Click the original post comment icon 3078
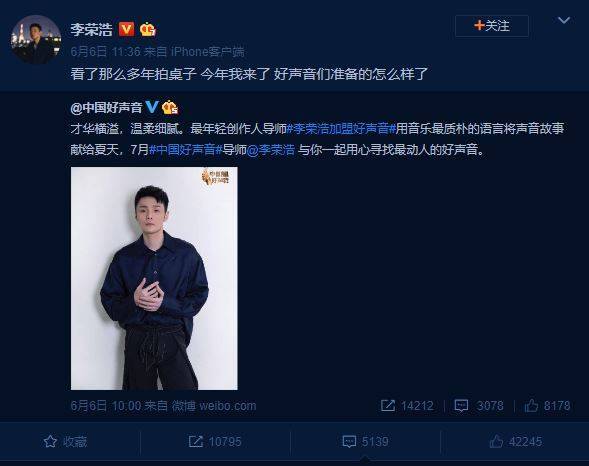The height and width of the screenshot is (466, 589). click(479, 406)
